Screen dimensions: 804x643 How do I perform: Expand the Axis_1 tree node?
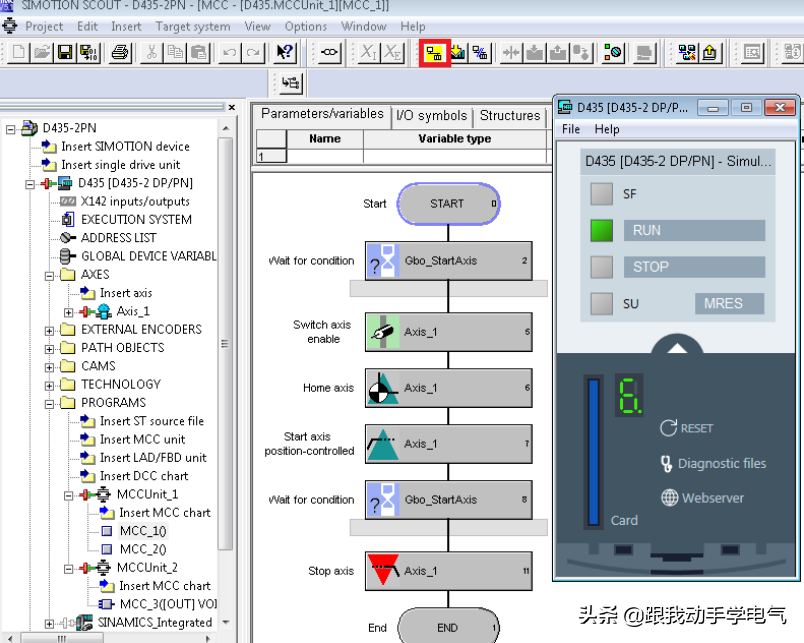69,312
